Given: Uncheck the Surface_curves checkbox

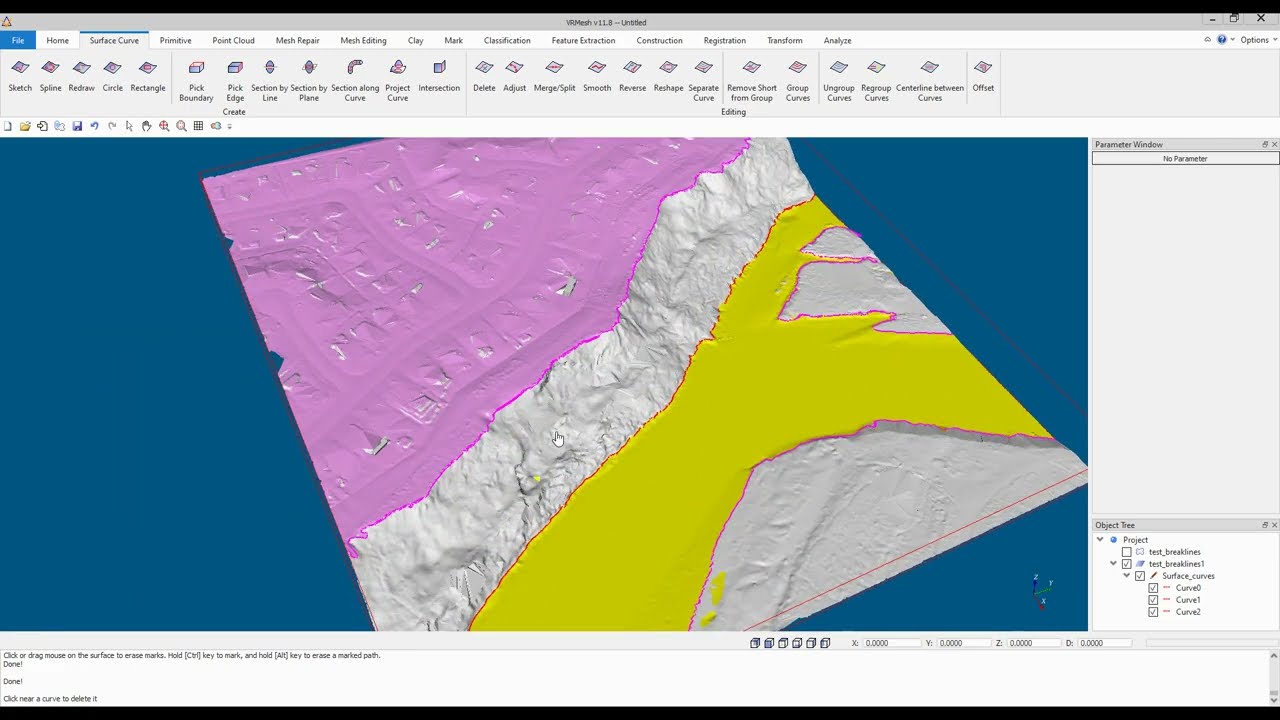Looking at the screenshot, I should [1140, 576].
